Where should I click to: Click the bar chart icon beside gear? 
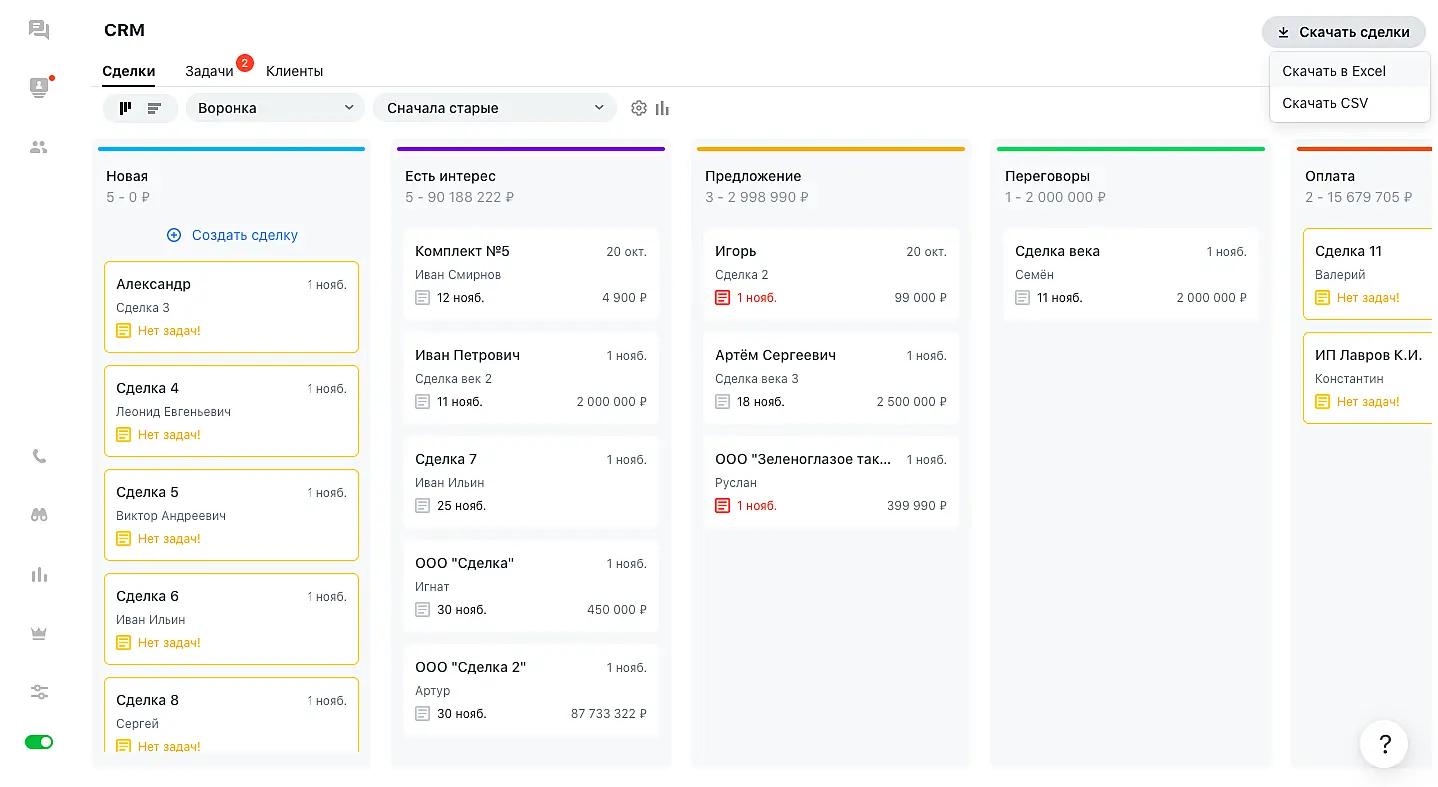point(662,108)
